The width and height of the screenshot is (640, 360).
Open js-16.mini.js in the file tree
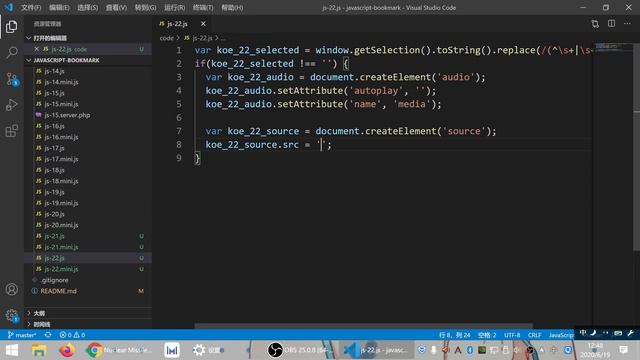(x=61, y=137)
